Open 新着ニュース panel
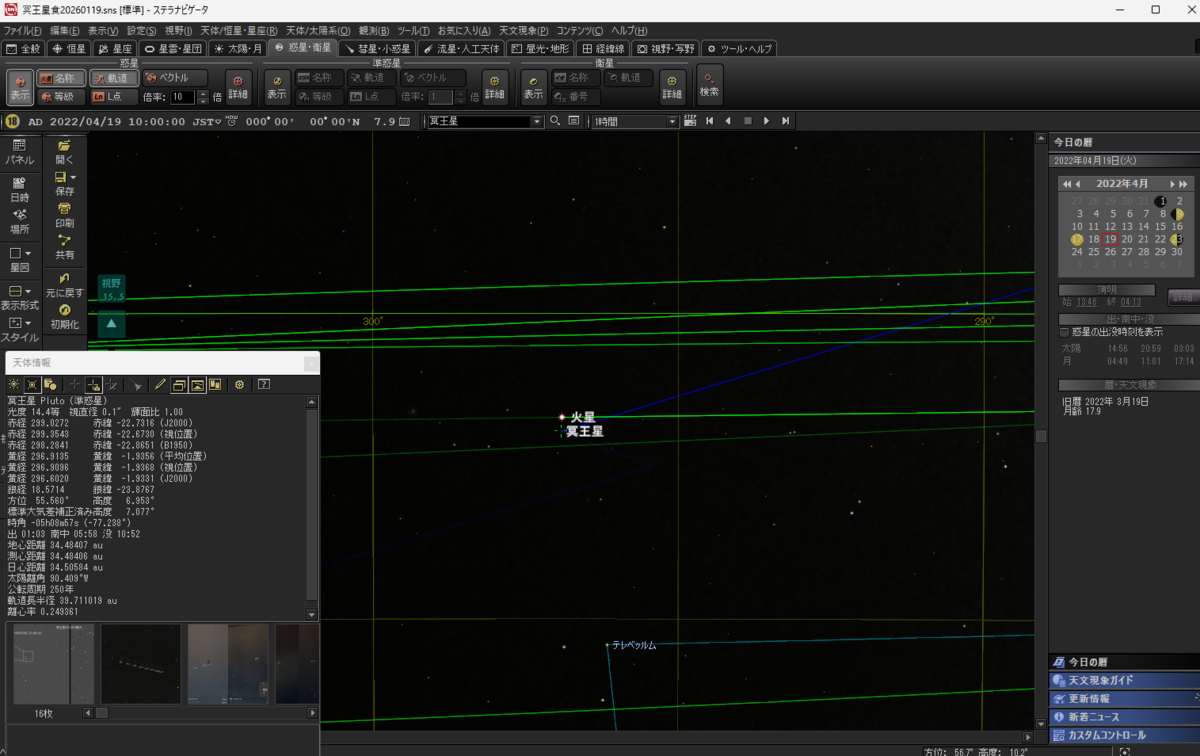Screen dimensions: 1200x756 [x=1124, y=717]
